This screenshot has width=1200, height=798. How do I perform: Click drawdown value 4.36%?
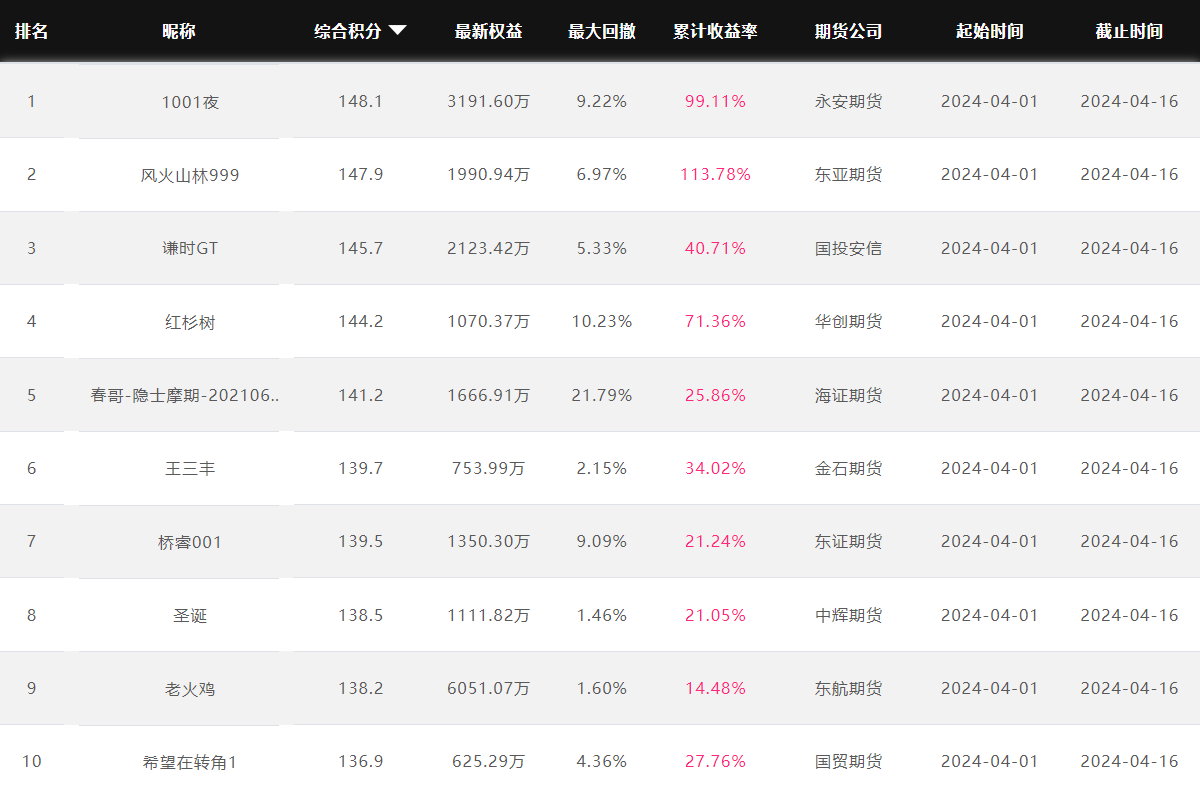click(x=602, y=761)
